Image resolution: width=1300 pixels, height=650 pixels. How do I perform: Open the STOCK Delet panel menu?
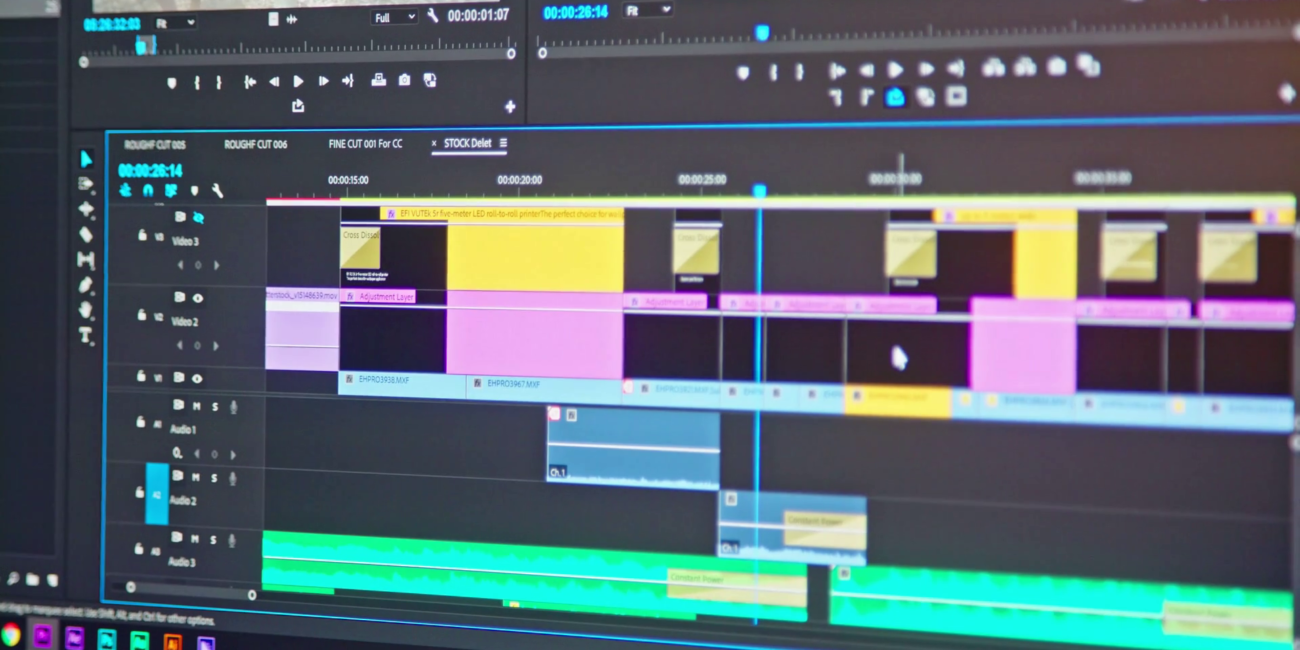coord(503,143)
